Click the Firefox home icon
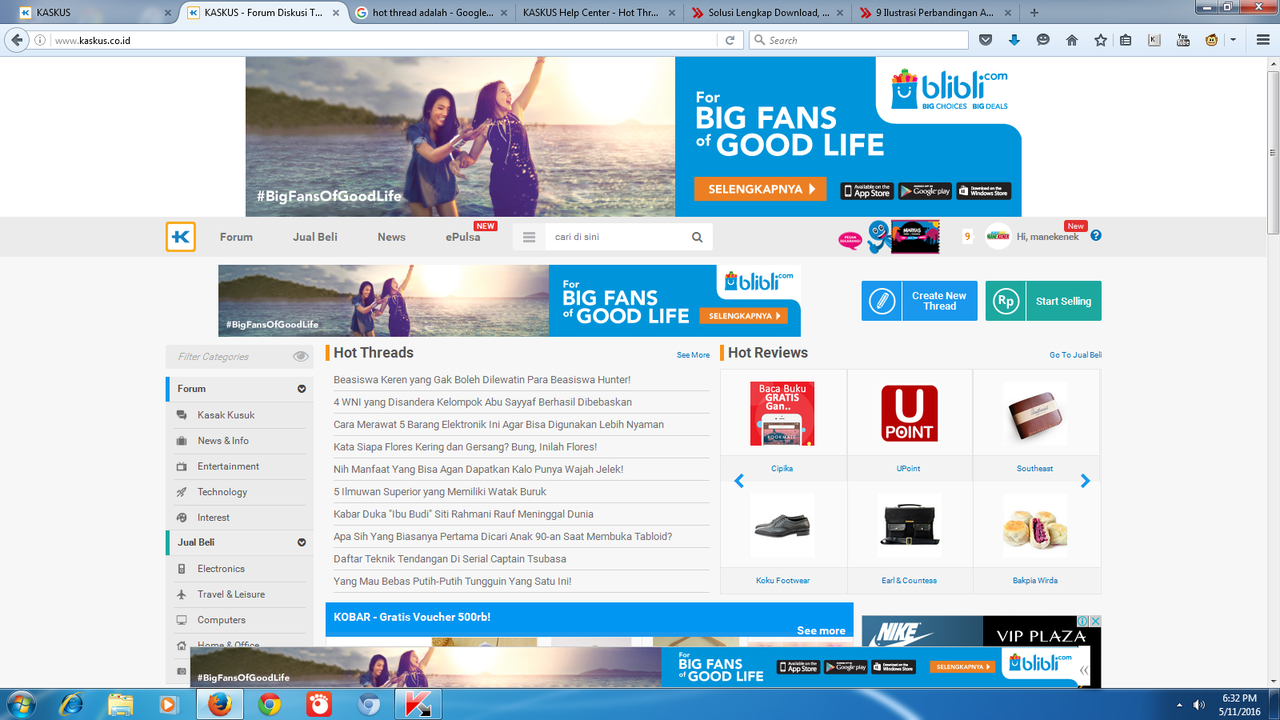Image resolution: width=1280 pixels, height=720 pixels. coord(1072,40)
